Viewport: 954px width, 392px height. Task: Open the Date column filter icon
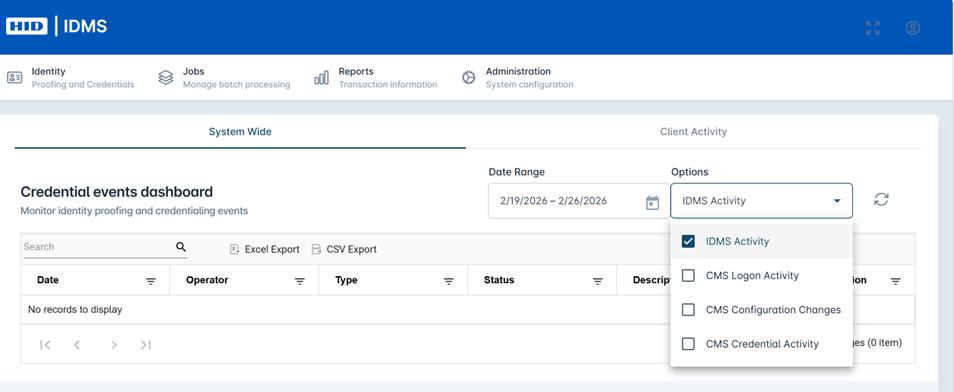(x=151, y=281)
